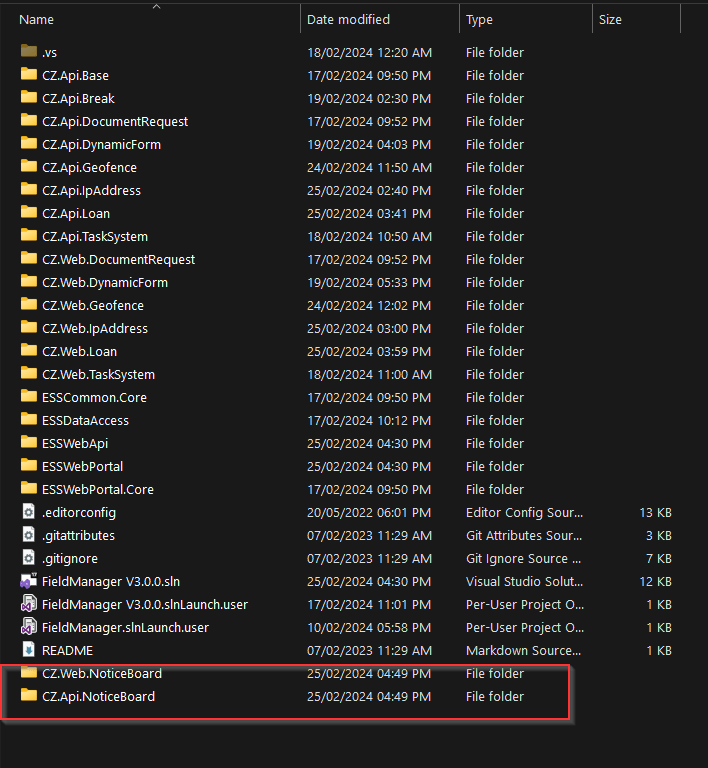The width and height of the screenshot is (708, 768).
Task: Select the CZ.Api.DocumentRequest folder name
Action: (115, 121)
